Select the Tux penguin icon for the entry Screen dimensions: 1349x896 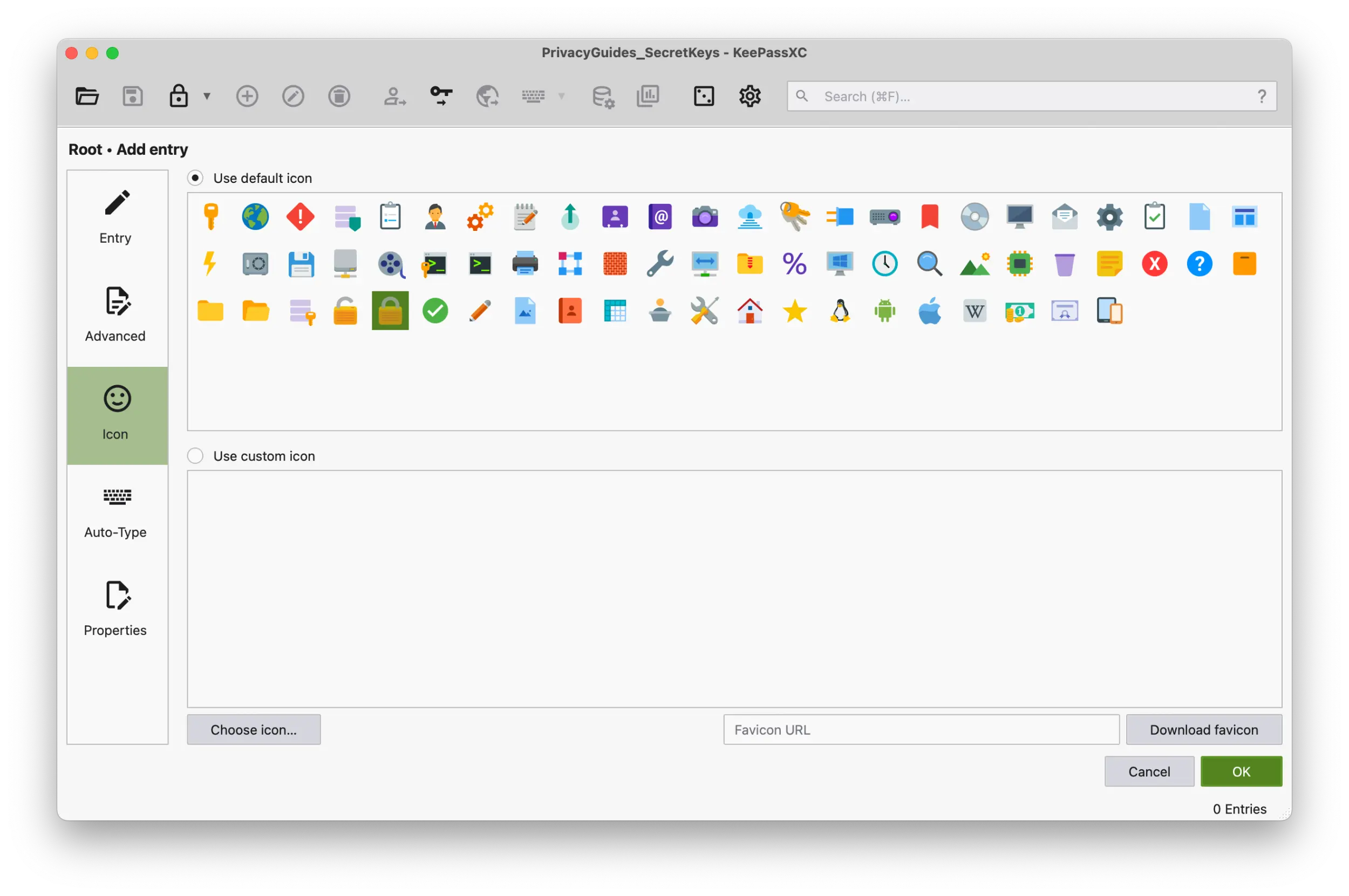pyautogui.click(x=840, y=310)
